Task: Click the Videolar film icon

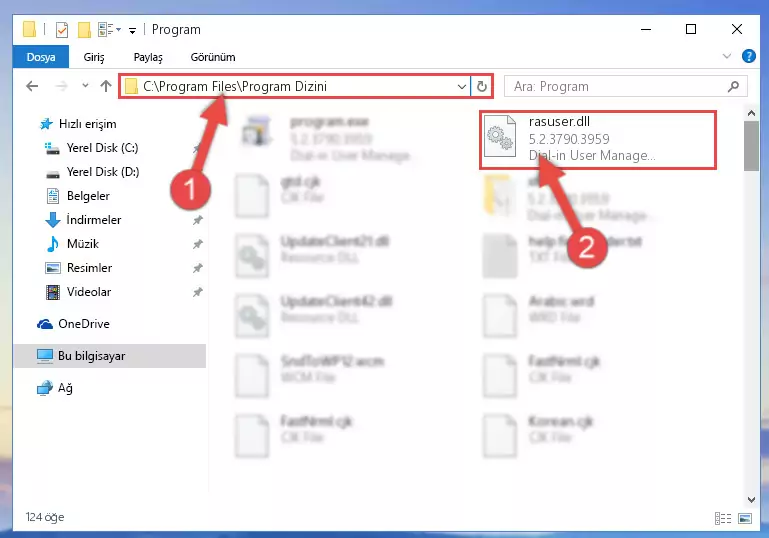Action: pos(52,292)
